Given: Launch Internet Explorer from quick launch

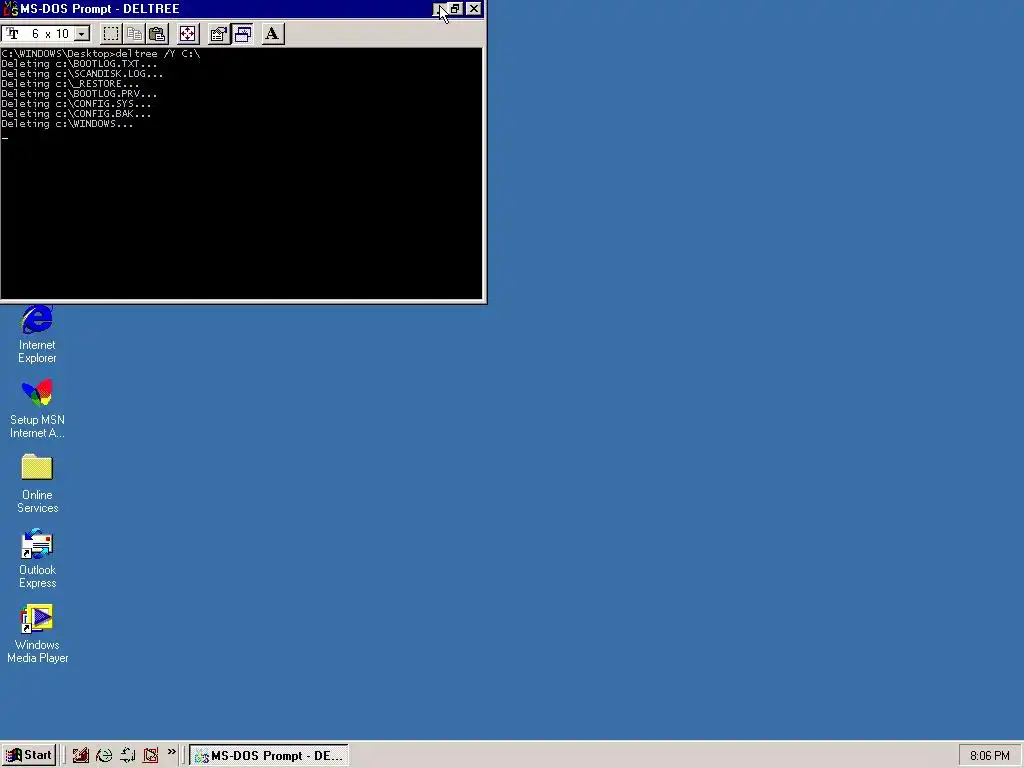Looking at the screenshot, I should (x=104, y=756).
